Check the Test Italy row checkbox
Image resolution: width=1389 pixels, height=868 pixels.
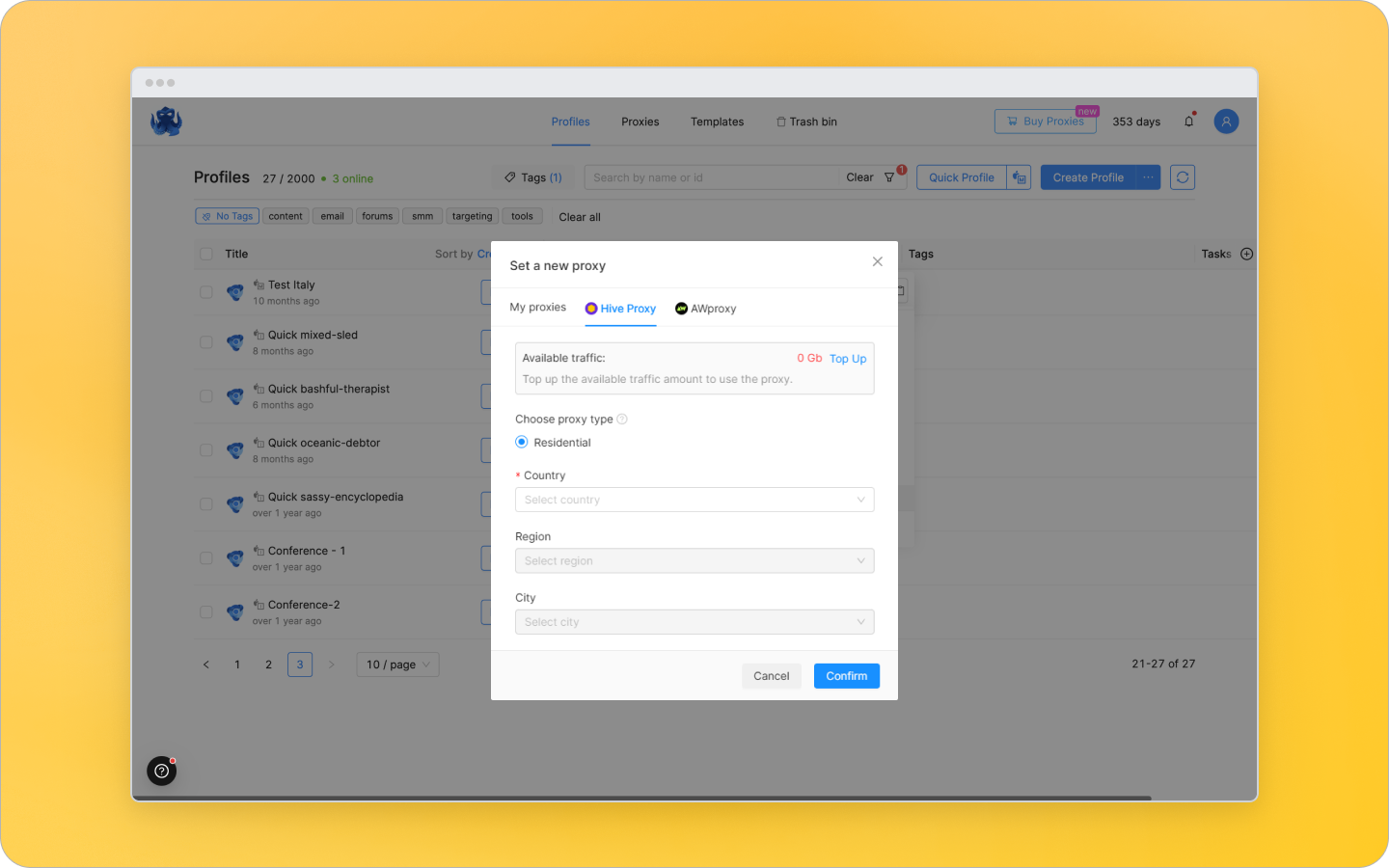point(205,292)
